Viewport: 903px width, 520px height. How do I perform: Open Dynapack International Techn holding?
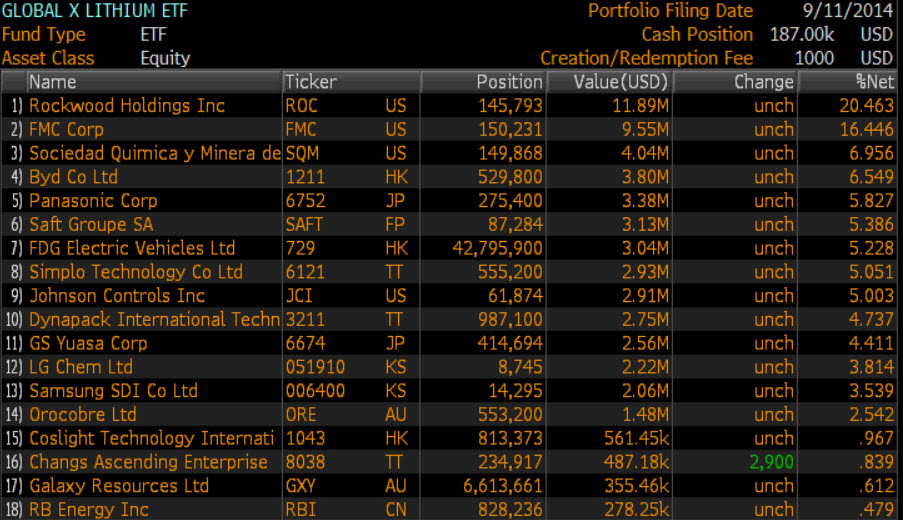(154, 319)
